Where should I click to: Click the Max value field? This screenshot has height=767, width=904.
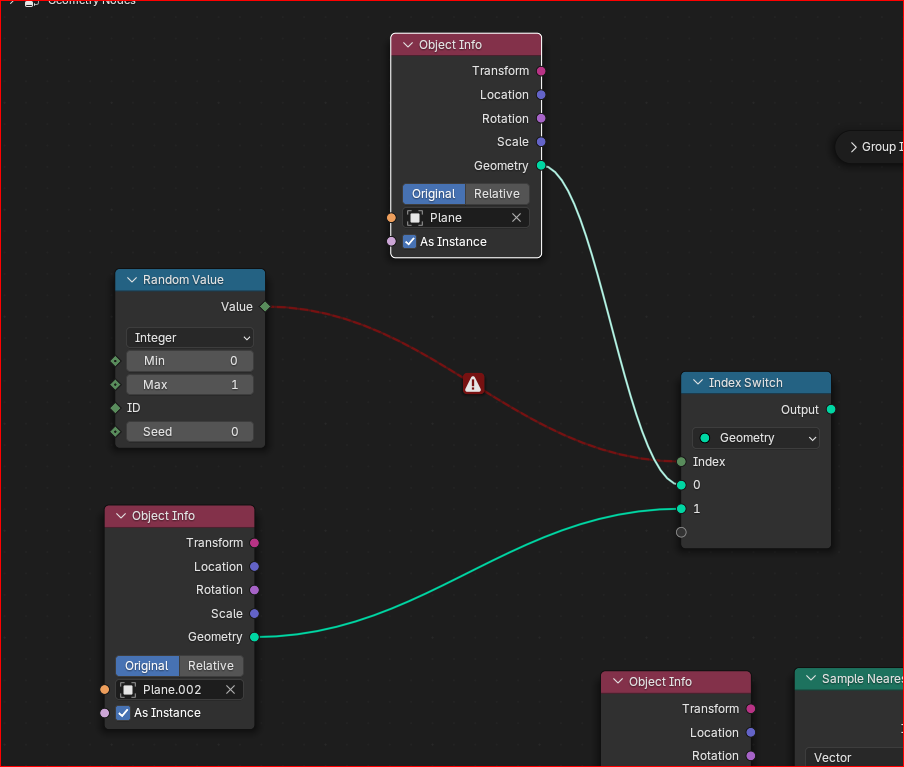point(190,385)
